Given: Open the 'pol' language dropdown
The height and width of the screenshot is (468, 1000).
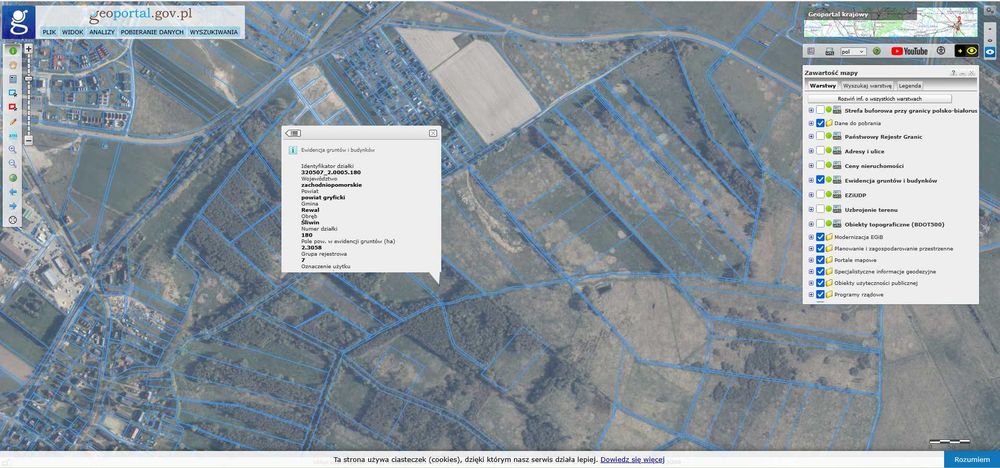Looking at the screenshot, I should tap(853, 52).
